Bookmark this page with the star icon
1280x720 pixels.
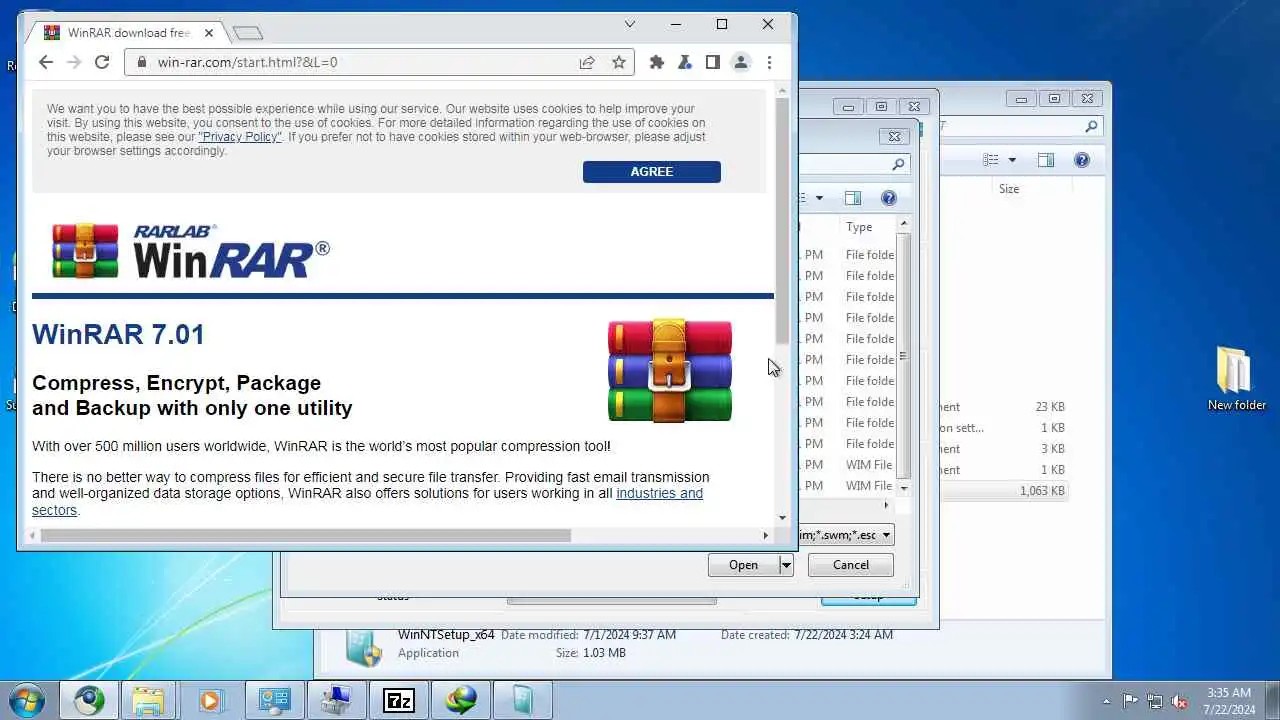(x=619, y=62)
